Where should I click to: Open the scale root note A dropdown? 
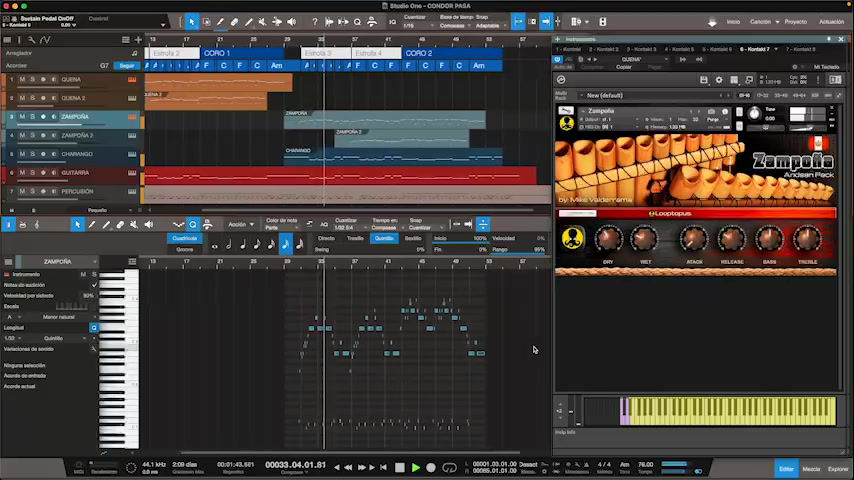[x=13, y=317]
